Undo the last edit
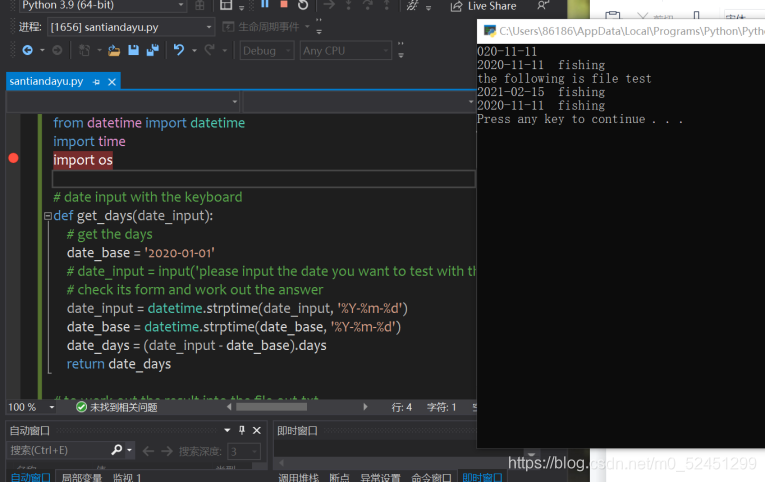Viewport: 766px width, 482px height. click(x=179, y=50)
